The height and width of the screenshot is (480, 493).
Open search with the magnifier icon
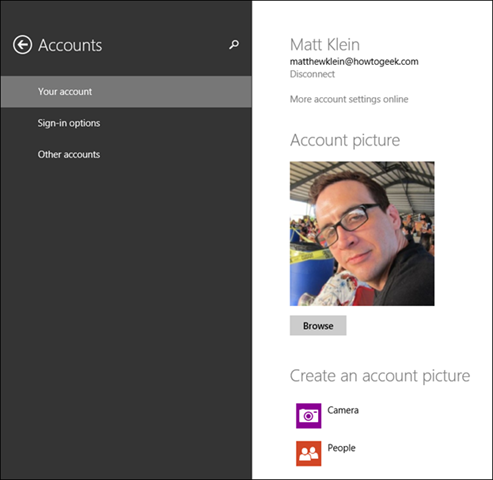(234, 45)
